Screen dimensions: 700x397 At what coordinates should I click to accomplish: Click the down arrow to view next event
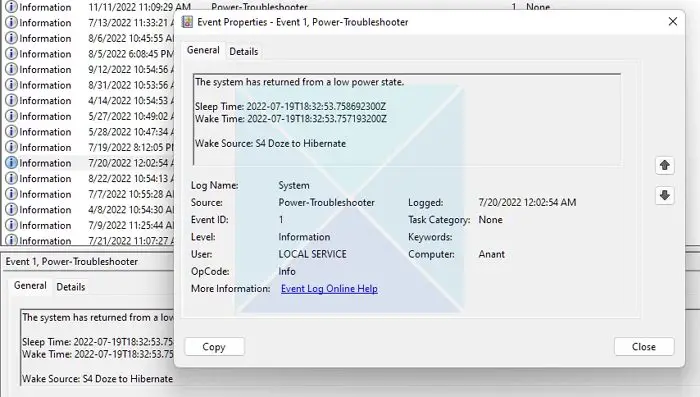click(664, 195)
